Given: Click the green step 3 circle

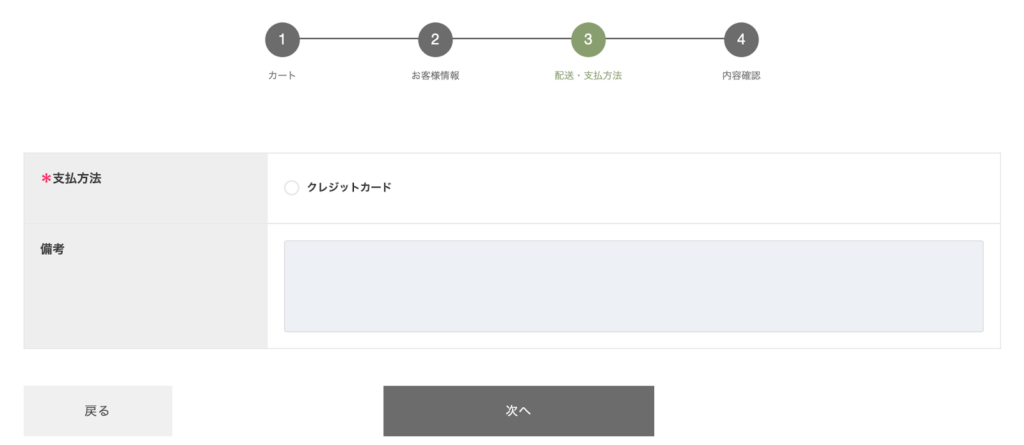Looking at the screenshot, I should [x=588, y=40].
